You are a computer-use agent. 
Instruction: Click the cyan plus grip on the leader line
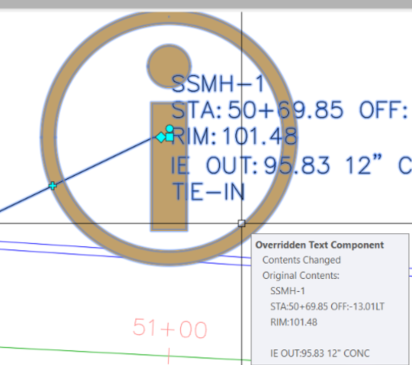point(52,186)
